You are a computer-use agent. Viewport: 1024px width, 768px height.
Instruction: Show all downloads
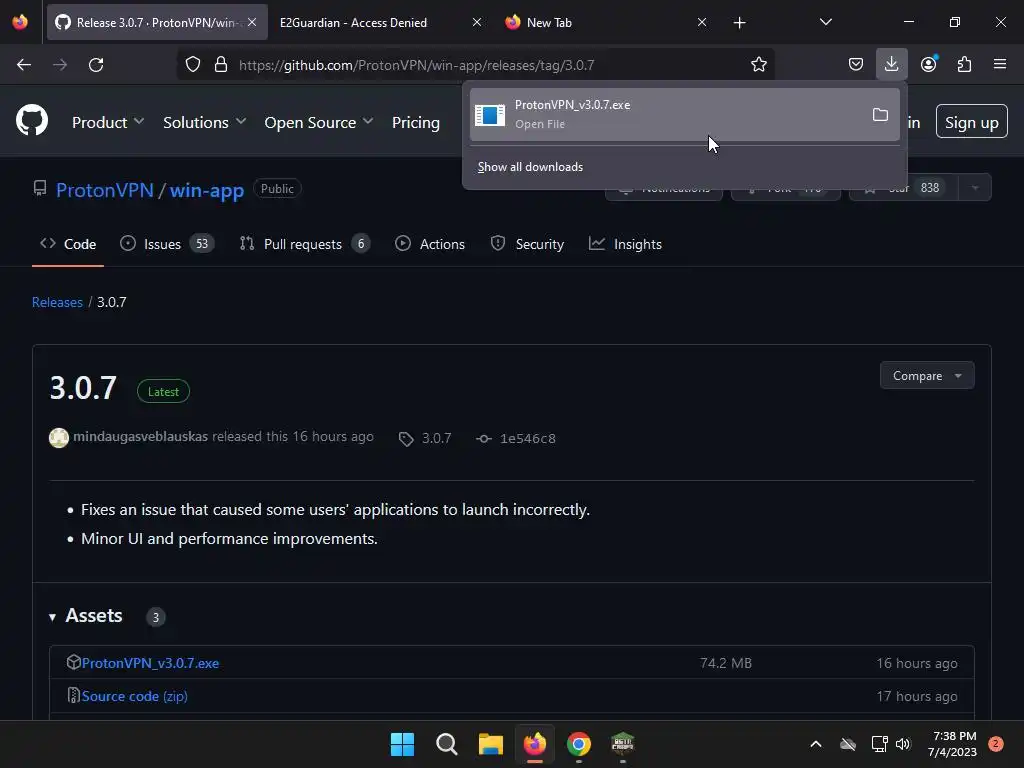[x=530, y=167]
